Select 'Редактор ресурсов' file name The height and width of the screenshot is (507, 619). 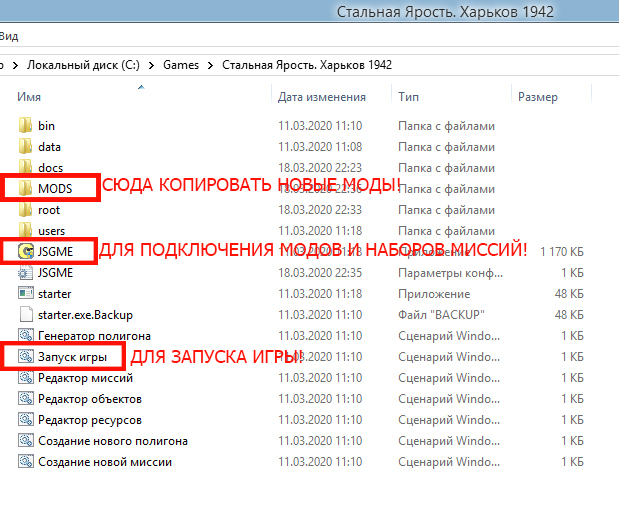click(x=90, y=420)
